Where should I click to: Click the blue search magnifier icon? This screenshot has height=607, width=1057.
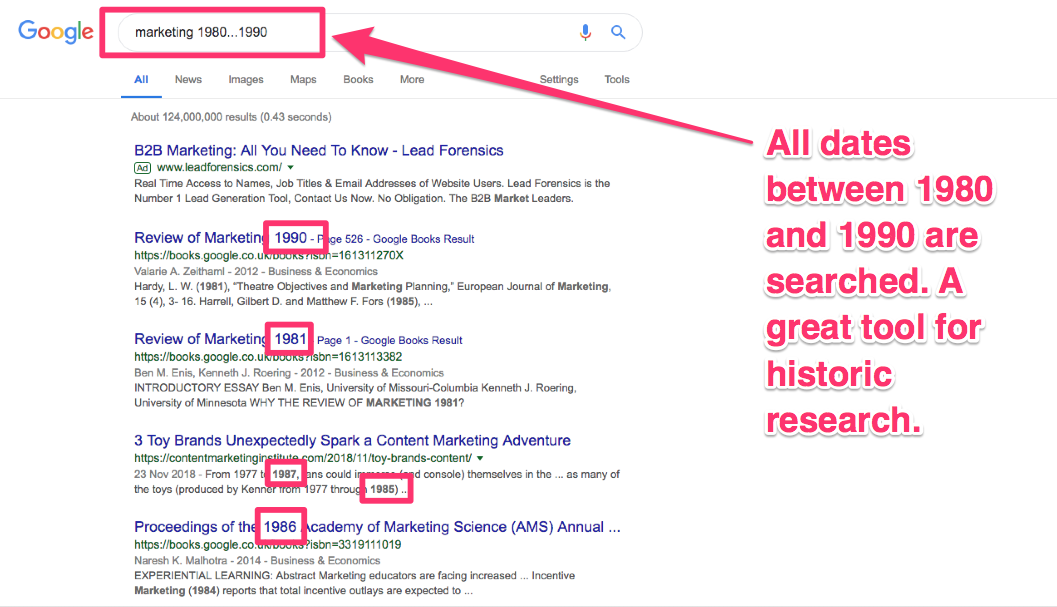[617, 32]
